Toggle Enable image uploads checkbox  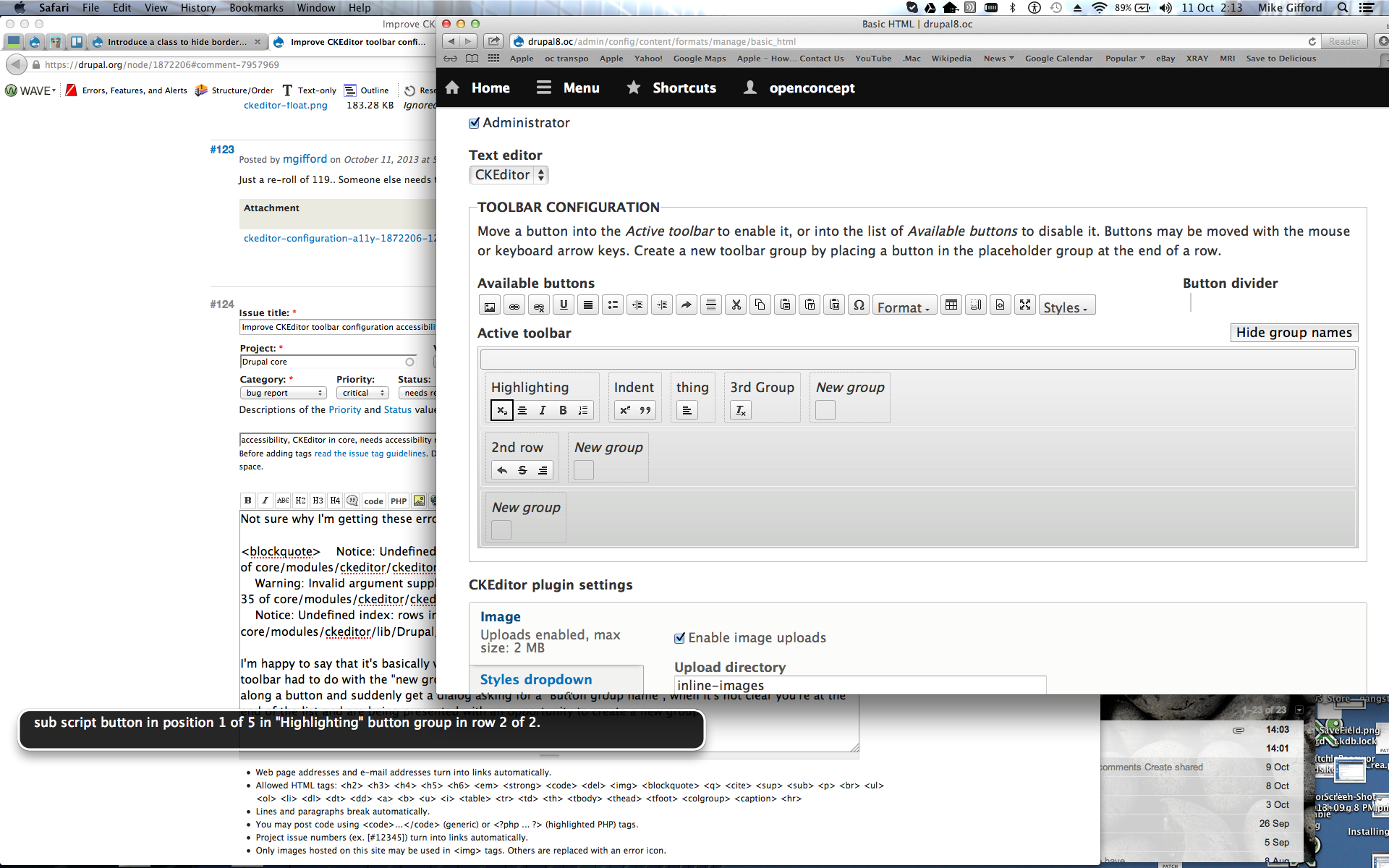pos(679,638)
